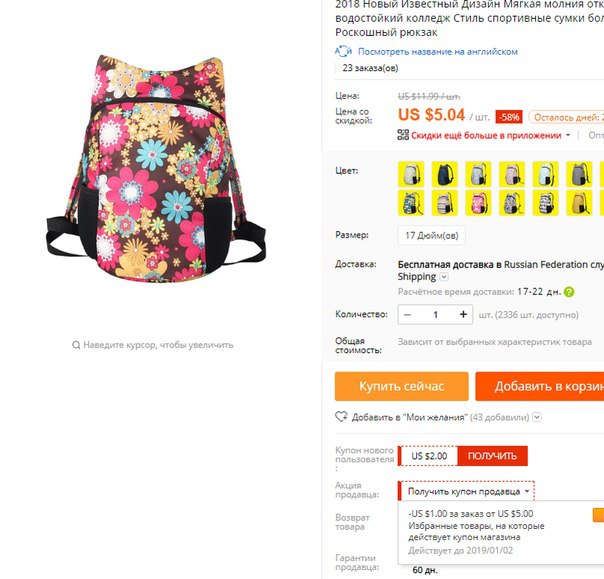Expand the shipping method dropdown arrow

(x=444, y=277)
